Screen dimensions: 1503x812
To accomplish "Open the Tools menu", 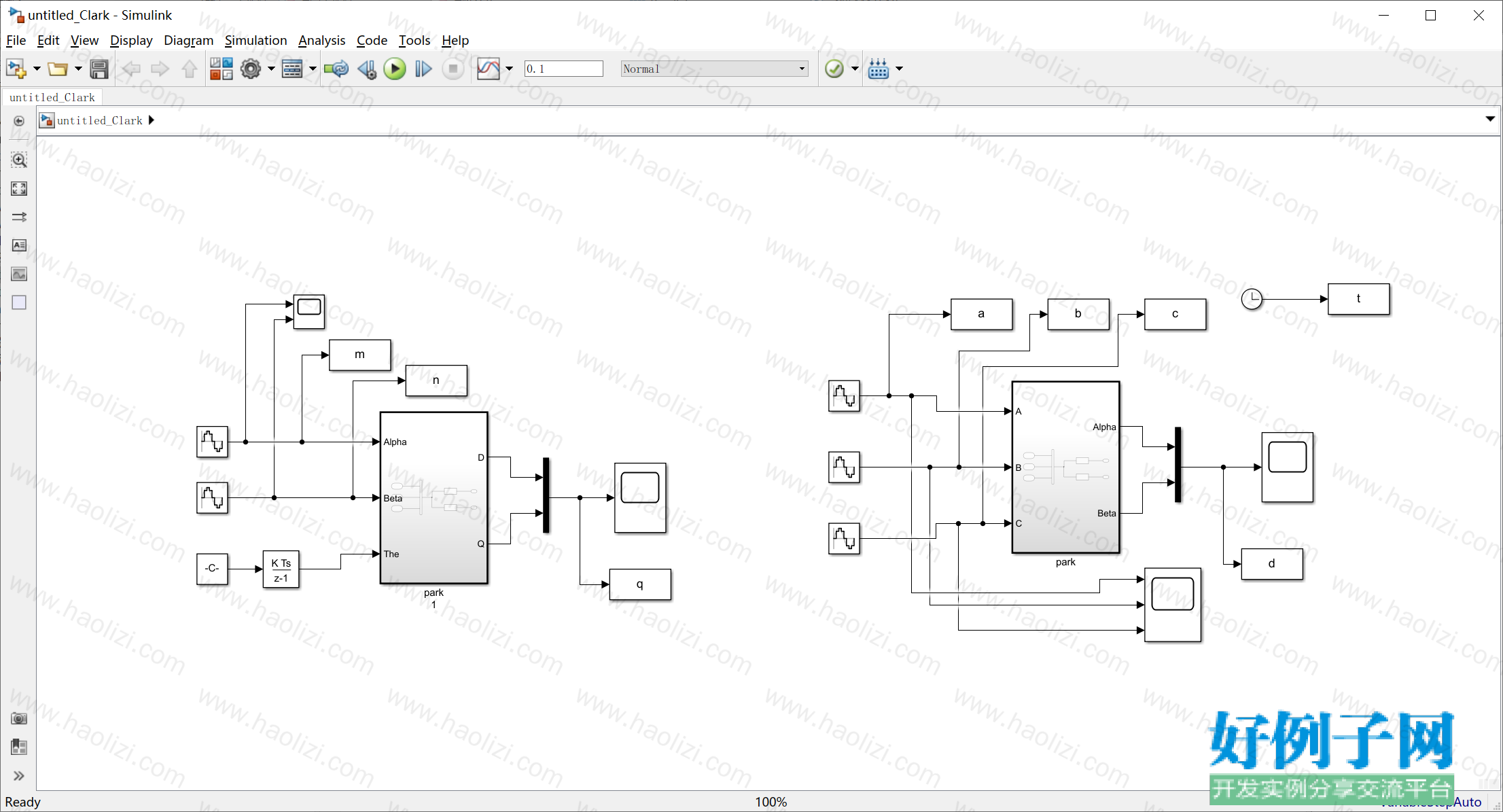I will [414, 41].
